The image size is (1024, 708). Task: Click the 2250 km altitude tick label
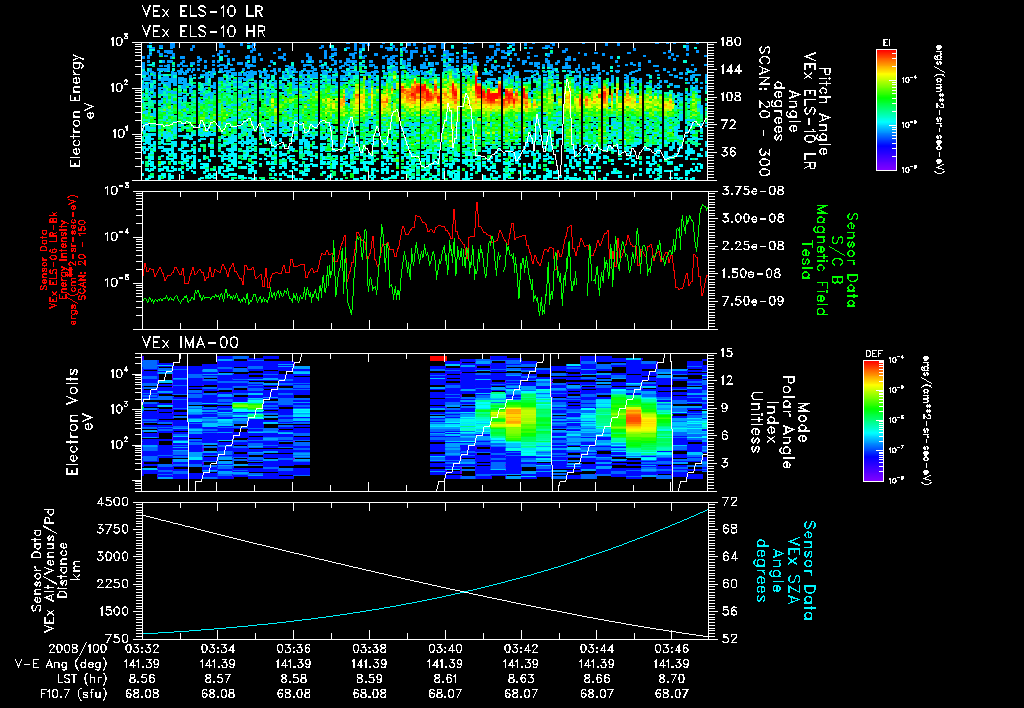(113, 585)
